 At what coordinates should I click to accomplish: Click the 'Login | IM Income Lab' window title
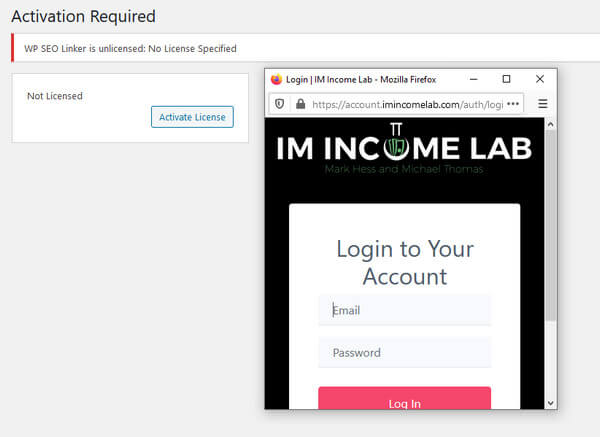pos(361,80)
